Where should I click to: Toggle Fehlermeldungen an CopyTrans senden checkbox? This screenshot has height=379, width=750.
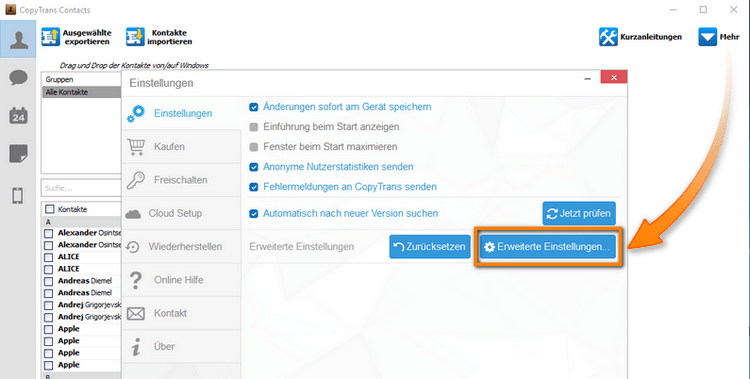point(254,187)
